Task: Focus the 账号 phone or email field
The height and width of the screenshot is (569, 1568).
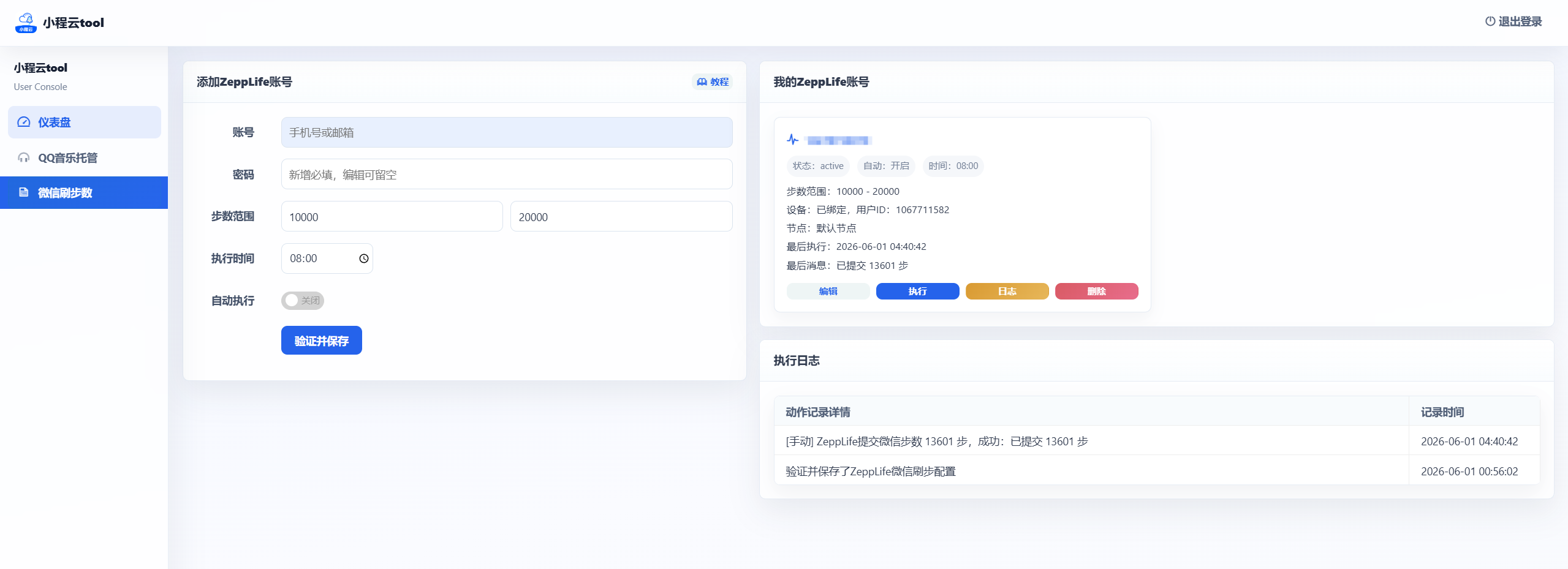Action: click(507, 132)
